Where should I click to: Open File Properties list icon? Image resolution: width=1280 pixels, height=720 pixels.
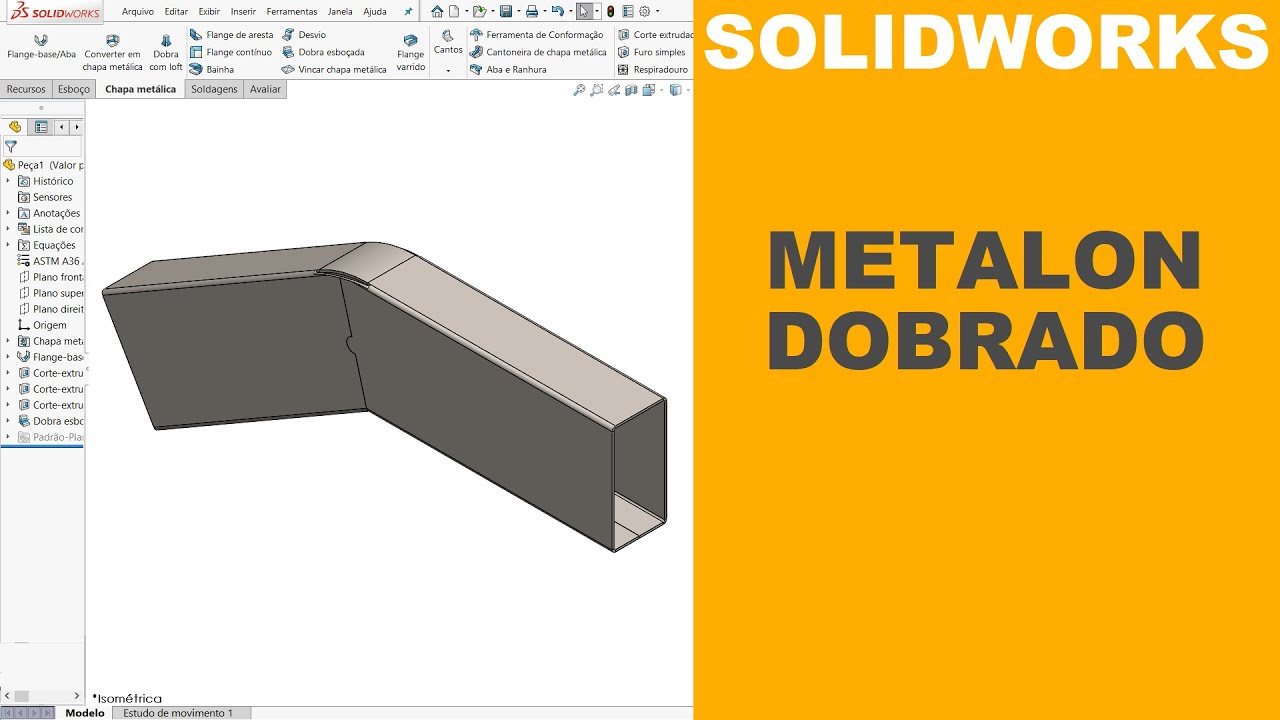[x=627, y=12]
